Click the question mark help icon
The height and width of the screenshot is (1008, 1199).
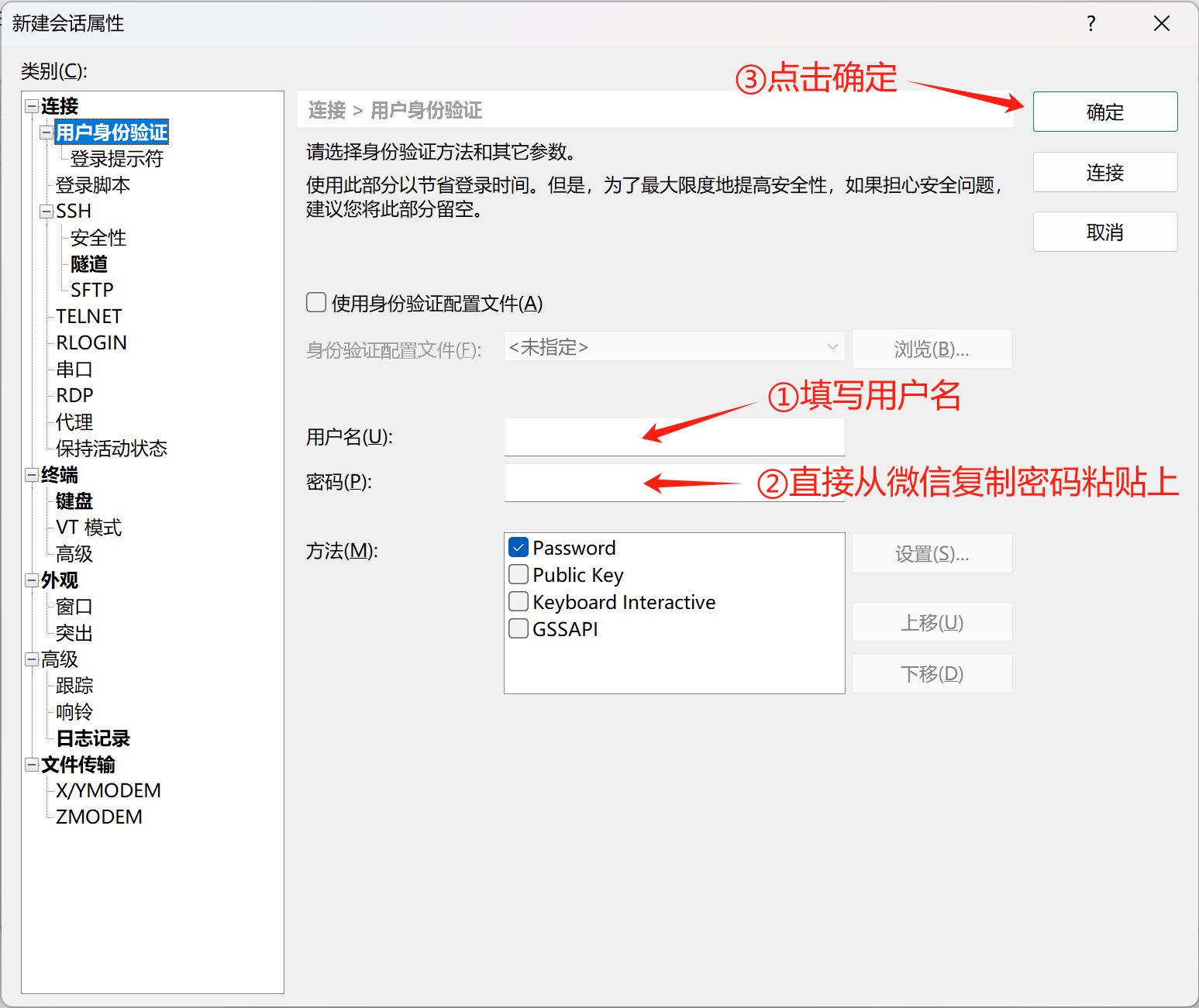(x=1091, y=23)
